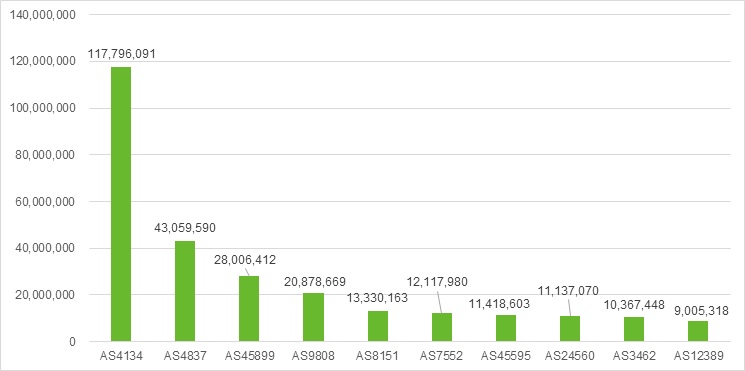Select the AS4837 axis label
This screenshot has width=745, height=371.
pyautogui.click(x=185, y=355)
